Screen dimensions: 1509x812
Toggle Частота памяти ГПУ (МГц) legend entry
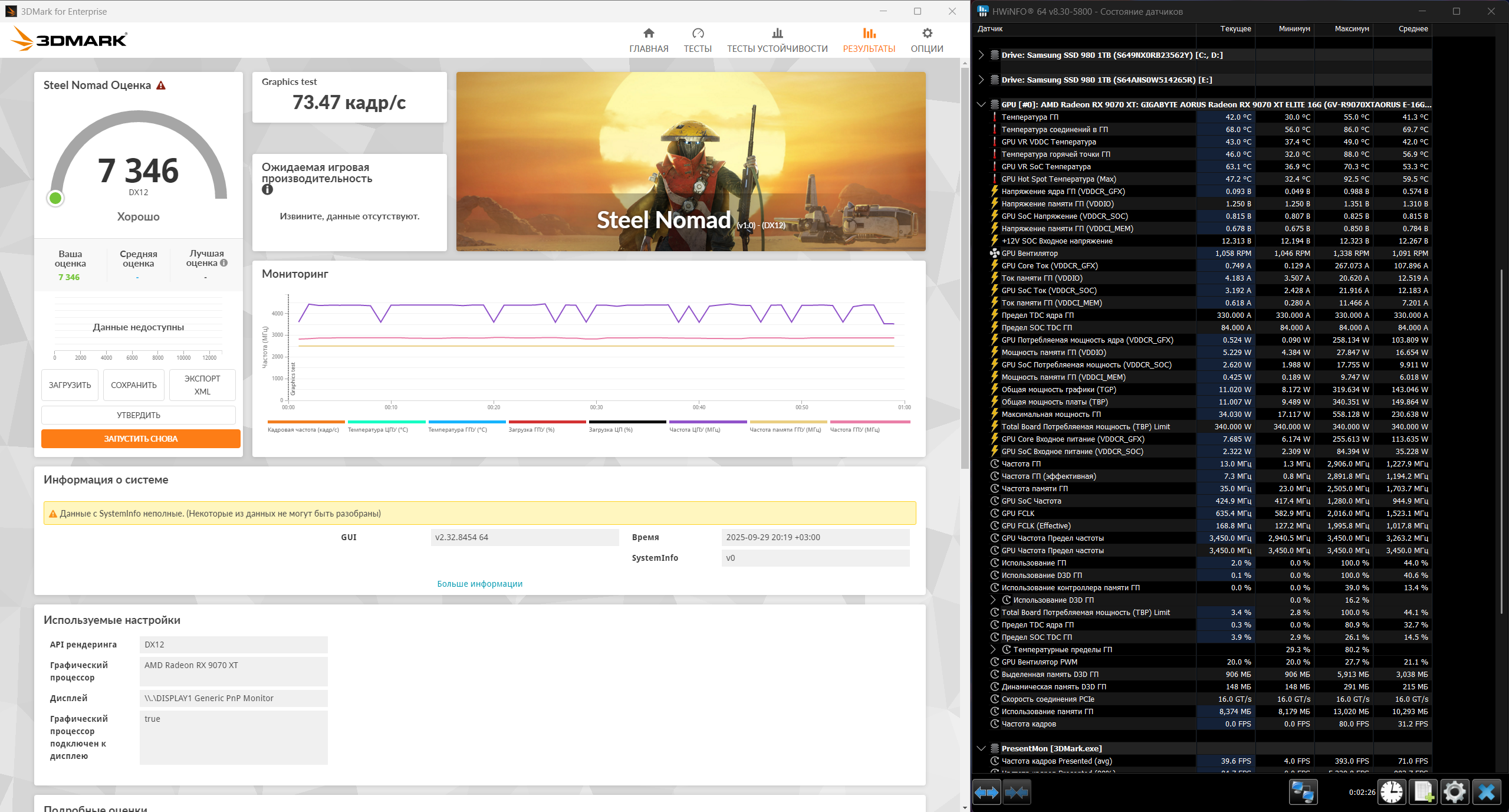788,426
